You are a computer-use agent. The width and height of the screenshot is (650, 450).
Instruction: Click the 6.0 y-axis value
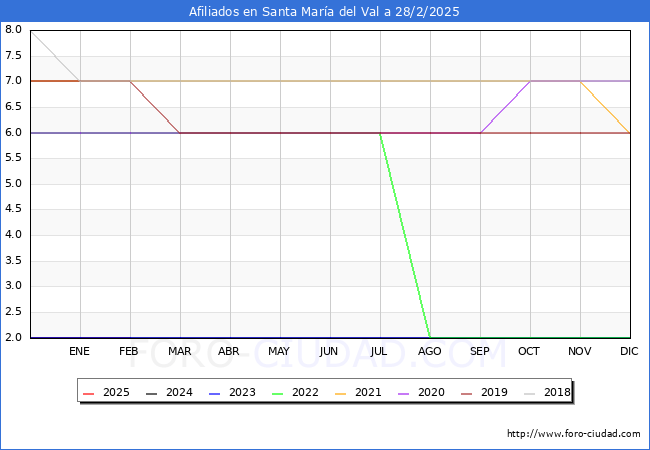(x=13, y=132)
